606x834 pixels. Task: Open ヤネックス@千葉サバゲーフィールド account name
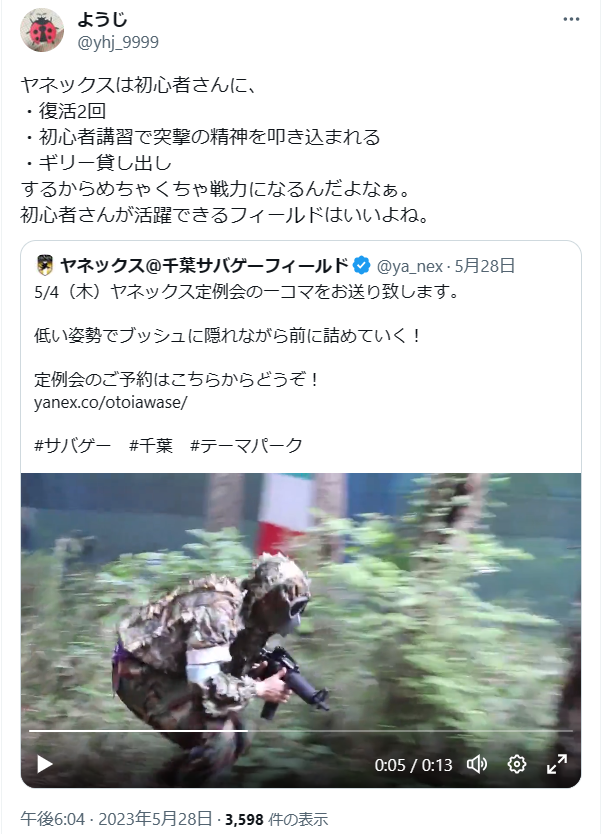pos(204,265)
